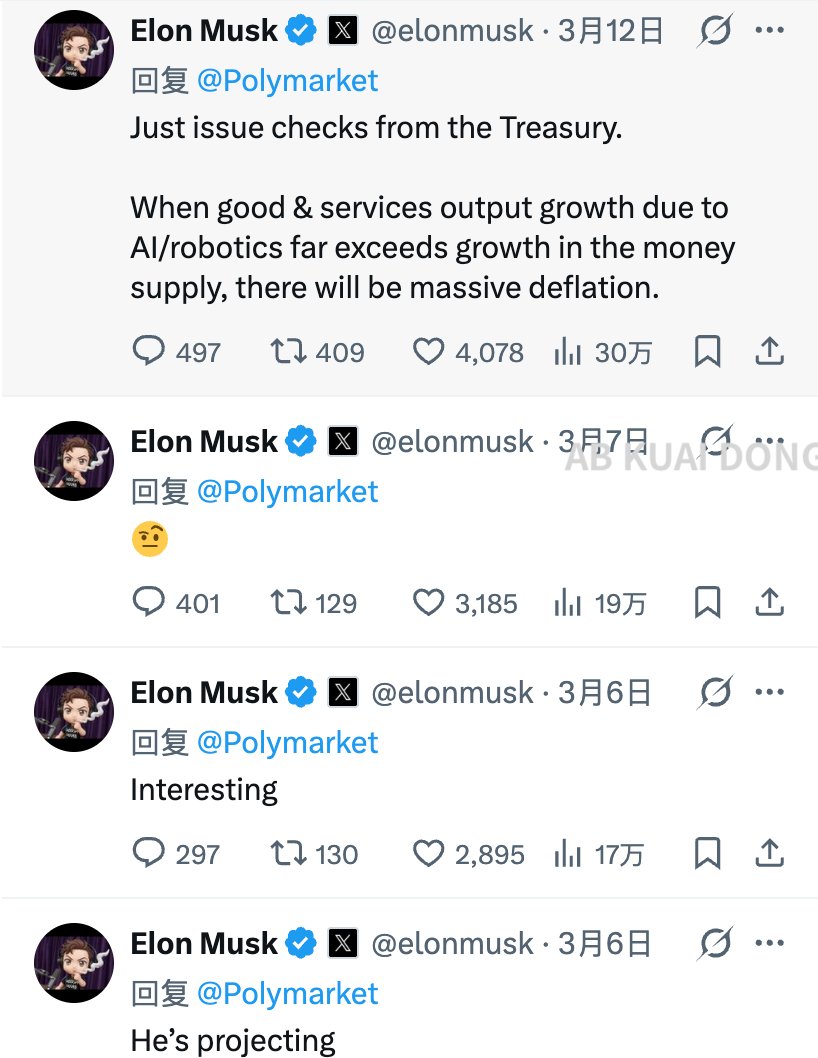Screen dimensions: 818x1058
Task: Share the 'Interesting' tweet
Action: coord(768,854)
